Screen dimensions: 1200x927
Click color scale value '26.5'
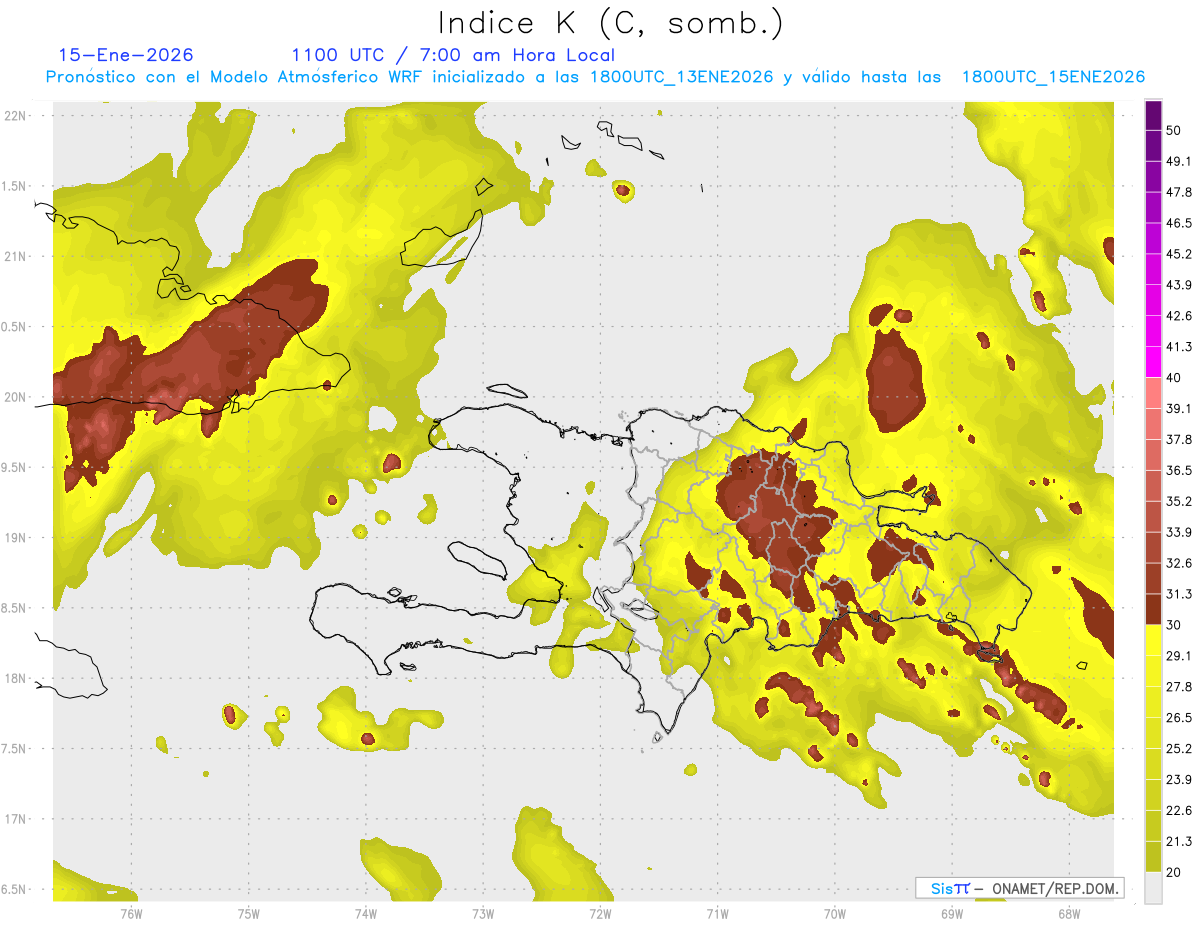click(x=1179, y=717)
